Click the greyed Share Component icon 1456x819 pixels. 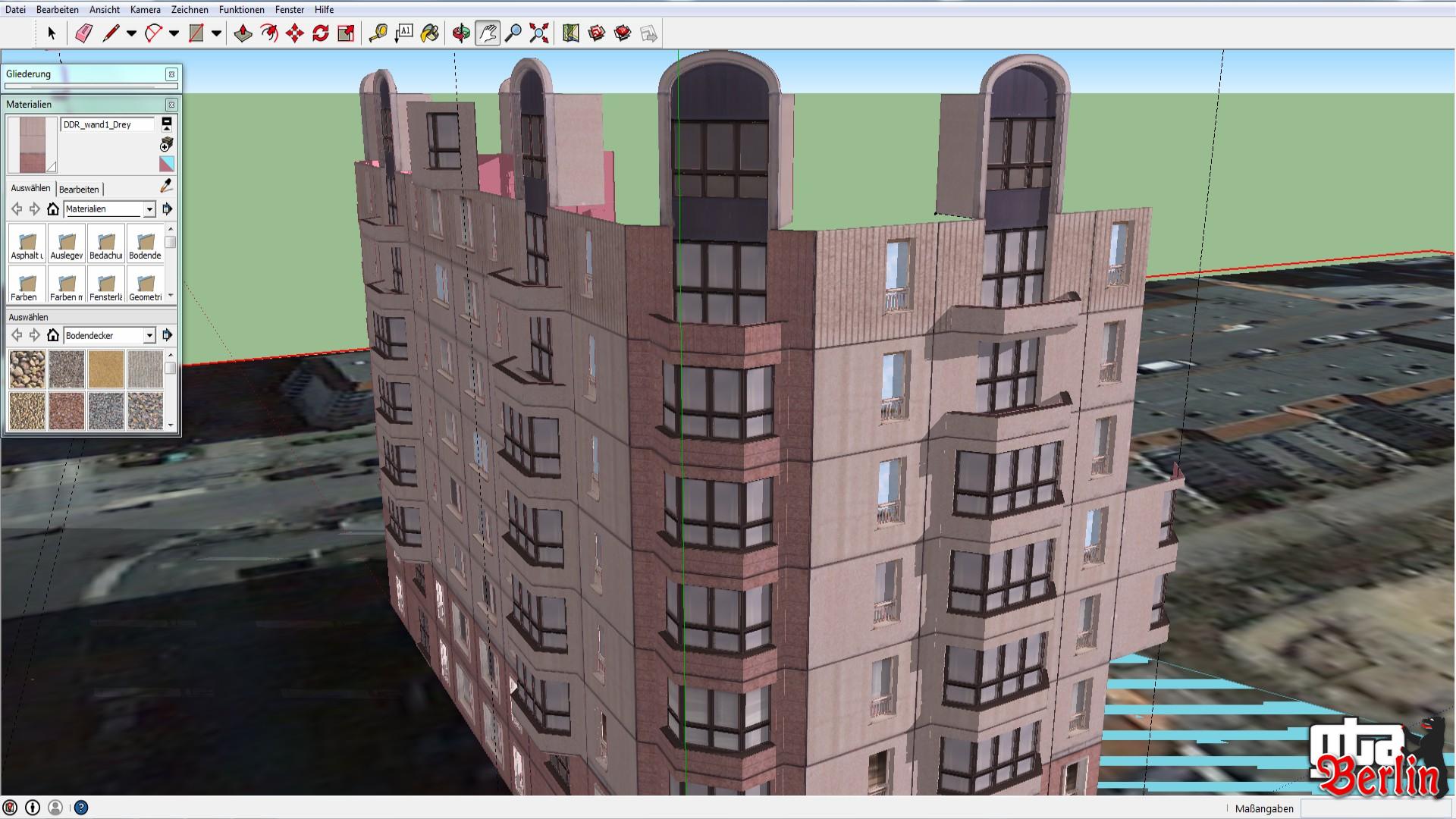[648, 33]
